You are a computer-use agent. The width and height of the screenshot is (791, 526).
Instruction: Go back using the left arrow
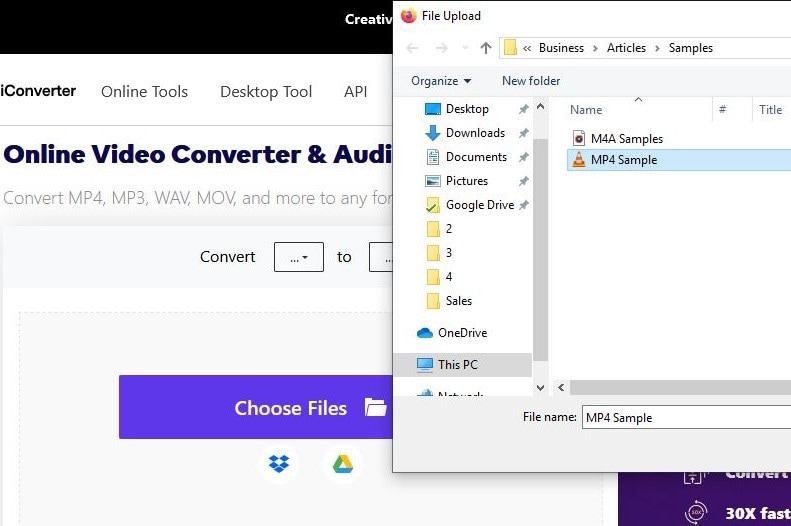click(413, 48)
